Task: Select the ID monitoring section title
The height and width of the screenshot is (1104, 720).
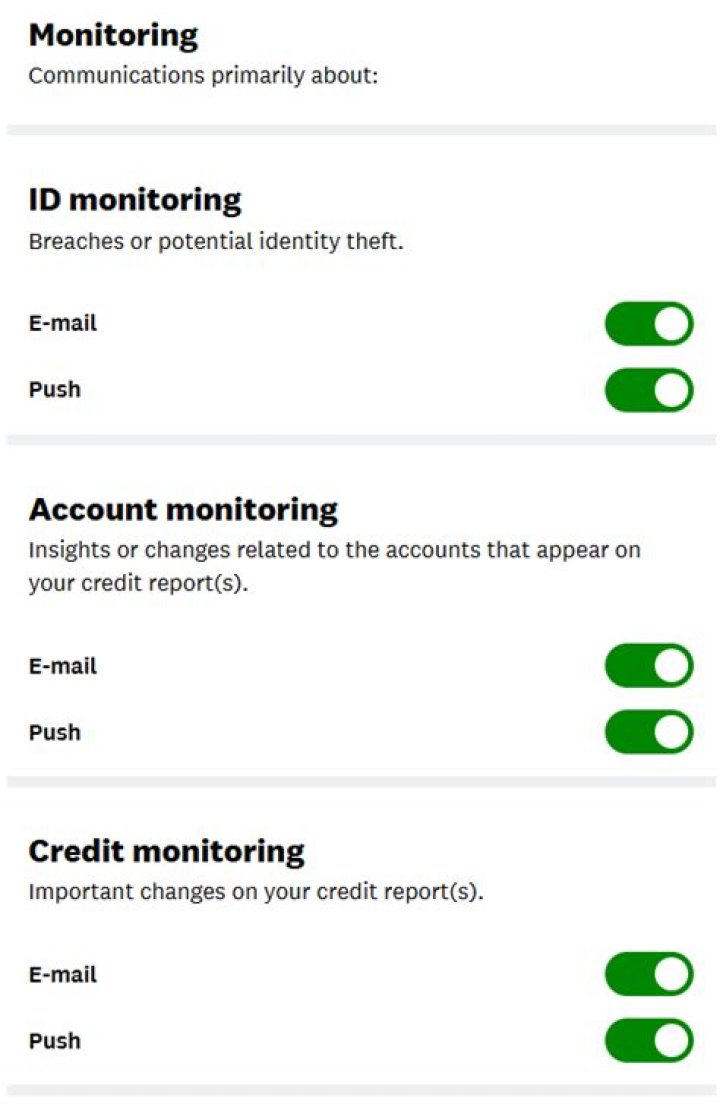Action: point(135,200)
